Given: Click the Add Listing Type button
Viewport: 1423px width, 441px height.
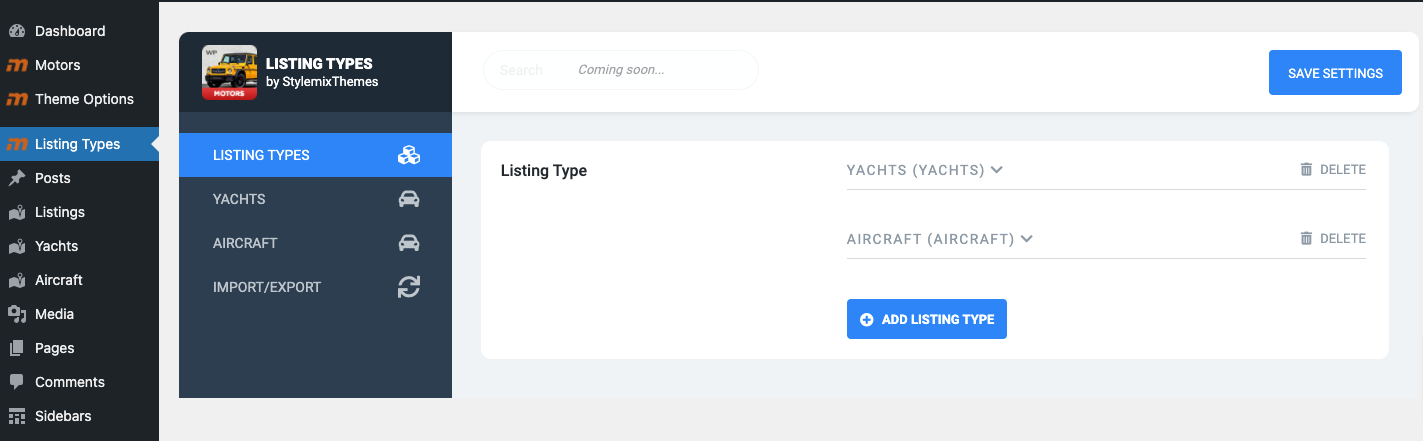Looking at the screenshot, I should pos(926,319).
